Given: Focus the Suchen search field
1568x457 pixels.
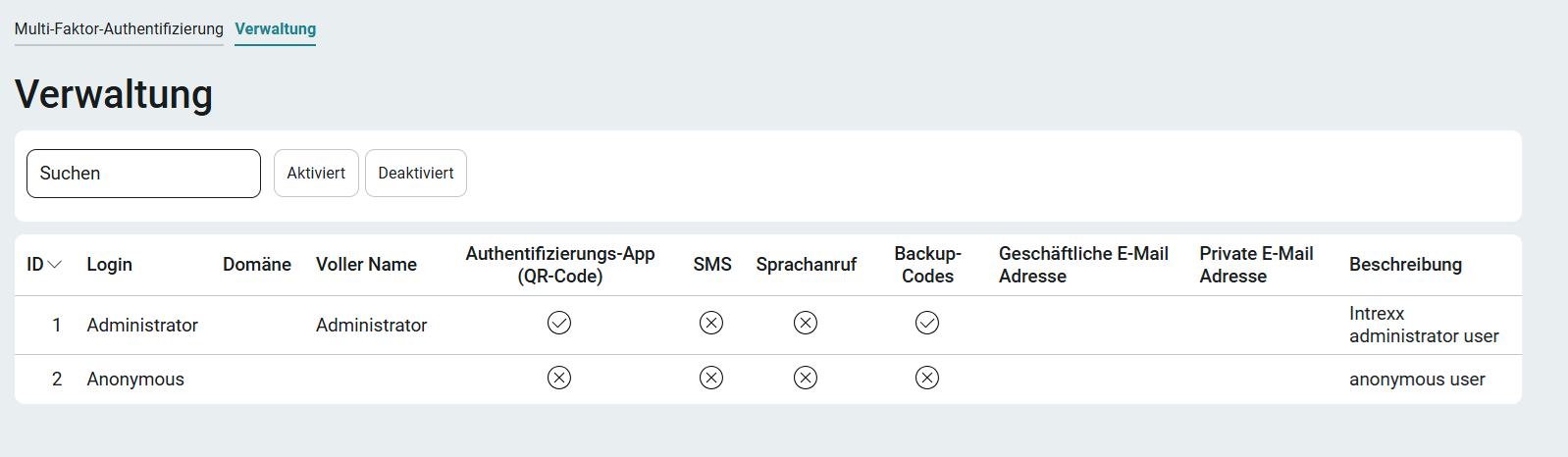Looking at the screenshot, I should pos(143,174).
